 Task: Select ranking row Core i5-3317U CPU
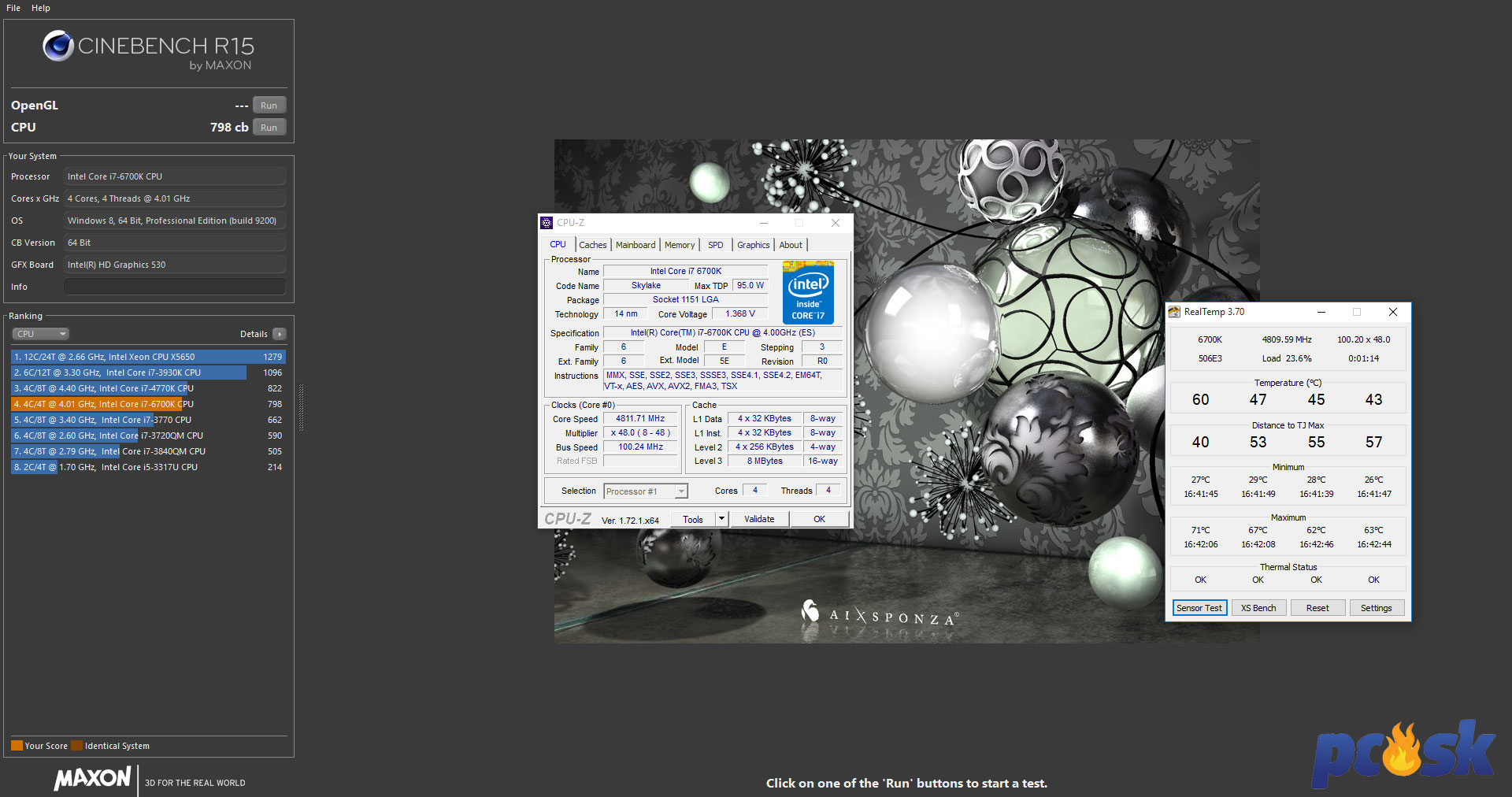tap(148, 467)
